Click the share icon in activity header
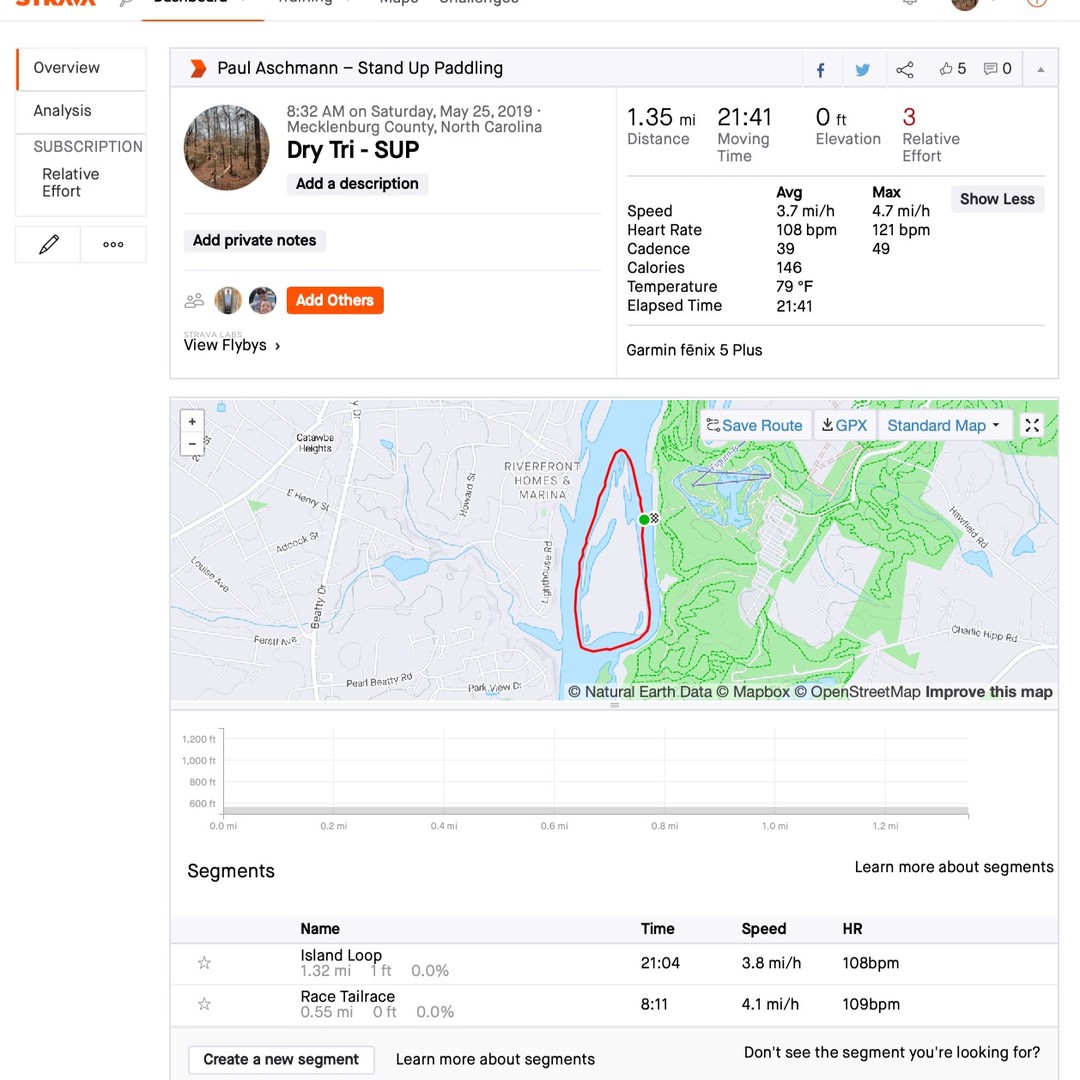Viewport: 1080px width, 1080px height. click(905, 70)
